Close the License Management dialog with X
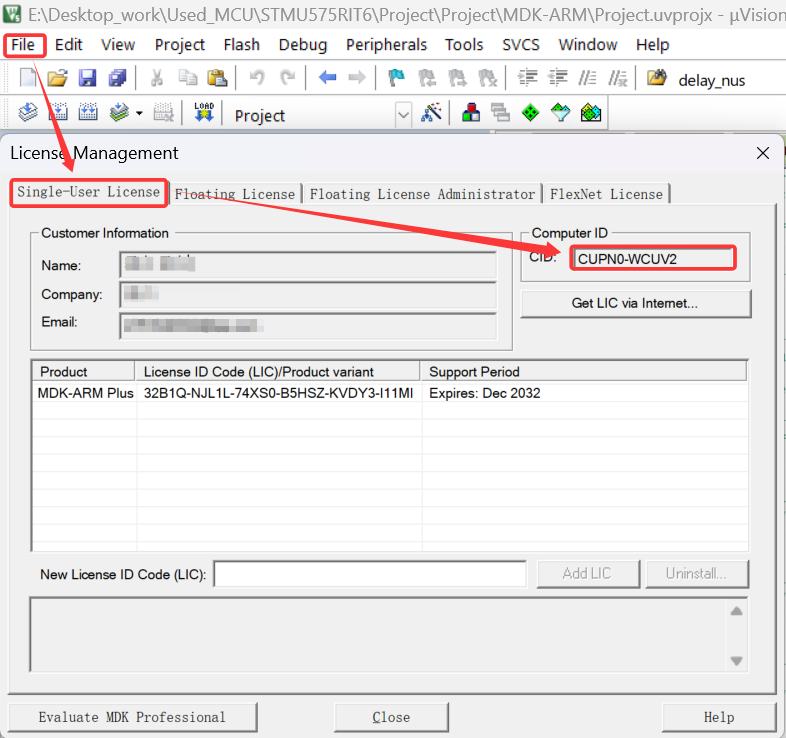The width and height of the screenshot is (786, 738). (x=762, y=153)
